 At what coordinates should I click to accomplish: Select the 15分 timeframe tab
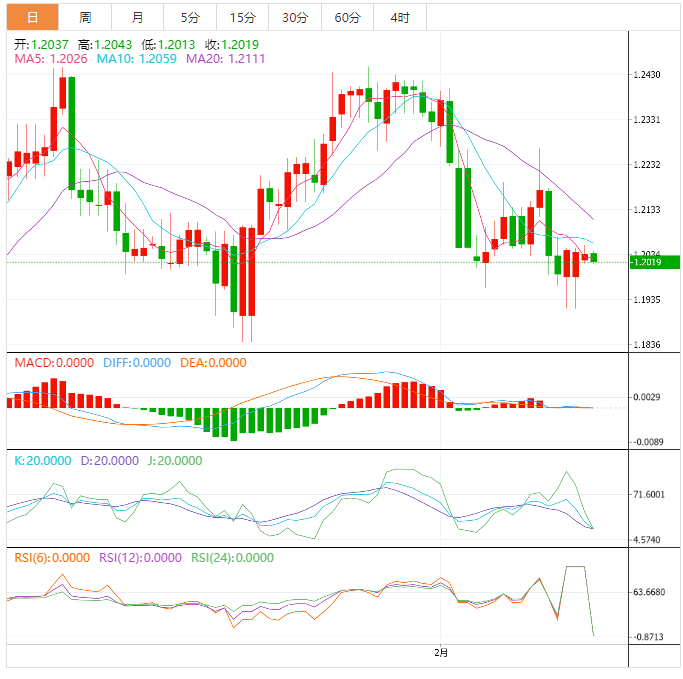(x=242, y=17)
